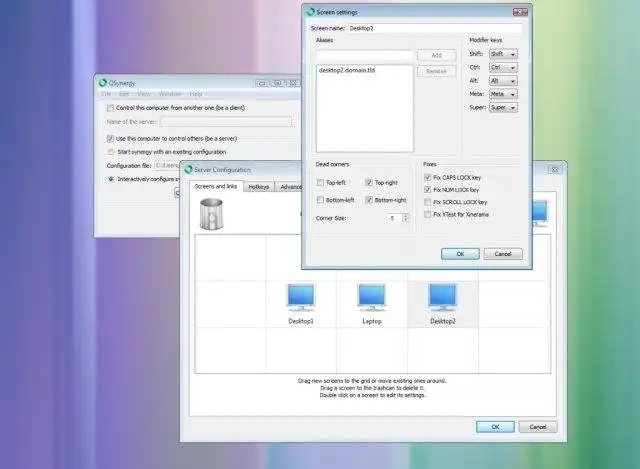Select the Desktop1 screen icon
The width and height of the screenshot is (640, 469).
[301, 298]
